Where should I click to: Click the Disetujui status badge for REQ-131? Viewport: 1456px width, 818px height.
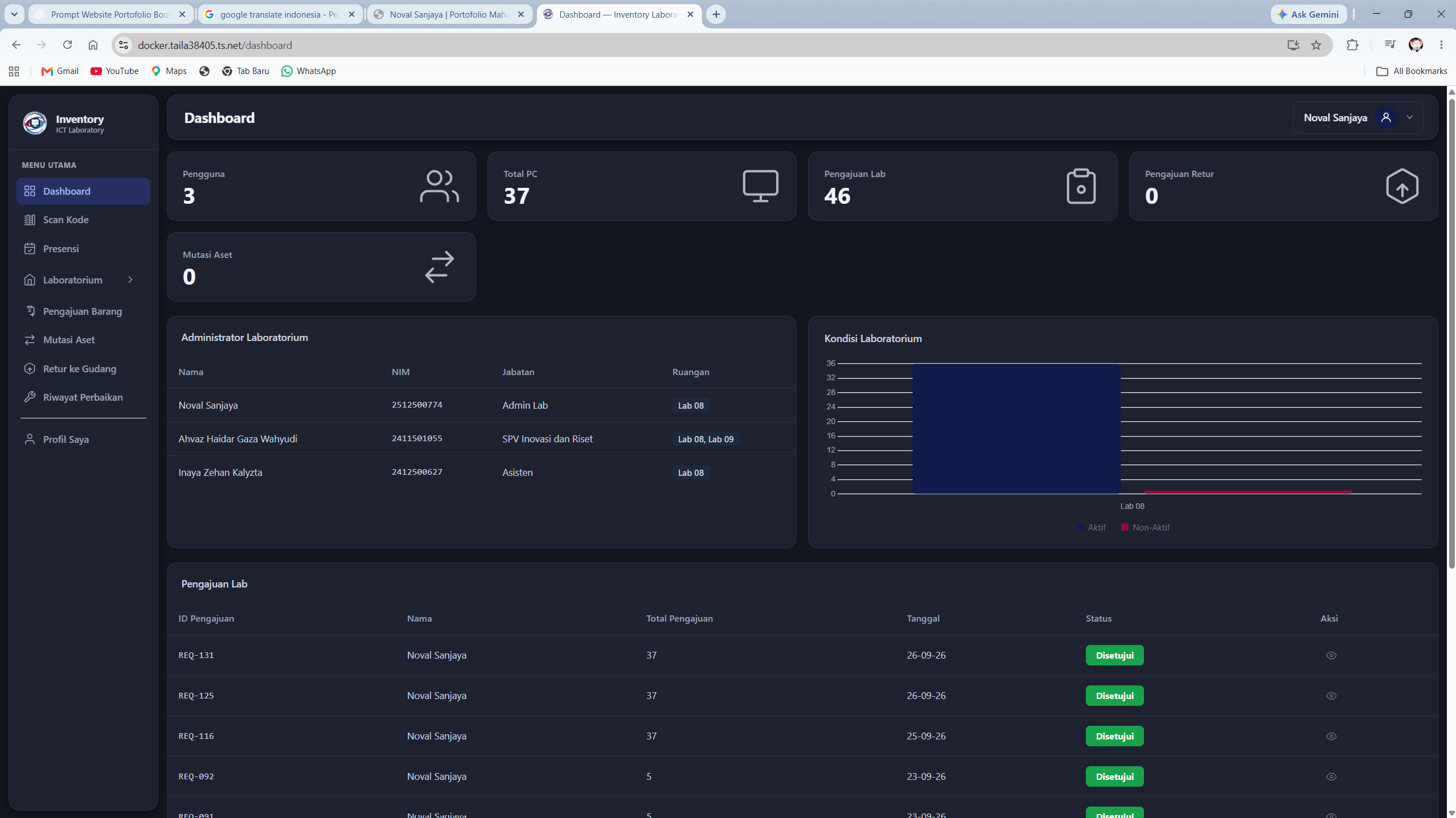(x=1114, y=655)
